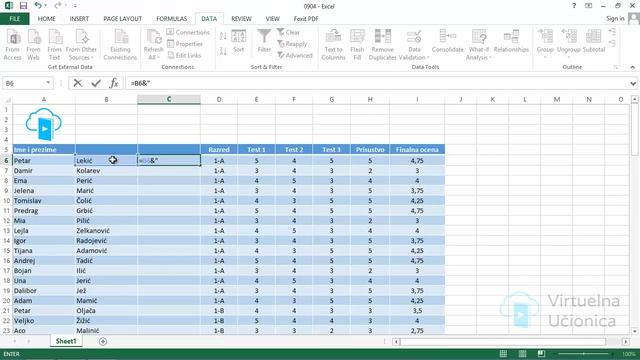The height and width of the screenshot is (360, 640).
Task: Open Ribbon Display Options
Action: click(x=589, y=6)
